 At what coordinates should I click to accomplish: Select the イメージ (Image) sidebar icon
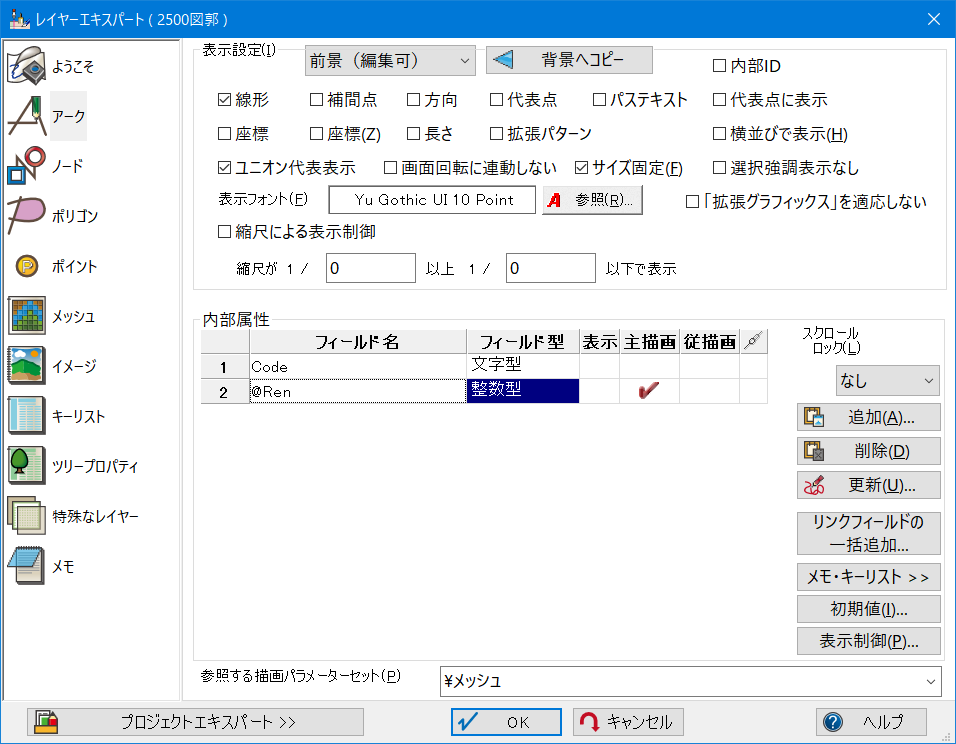pos(26,366)
